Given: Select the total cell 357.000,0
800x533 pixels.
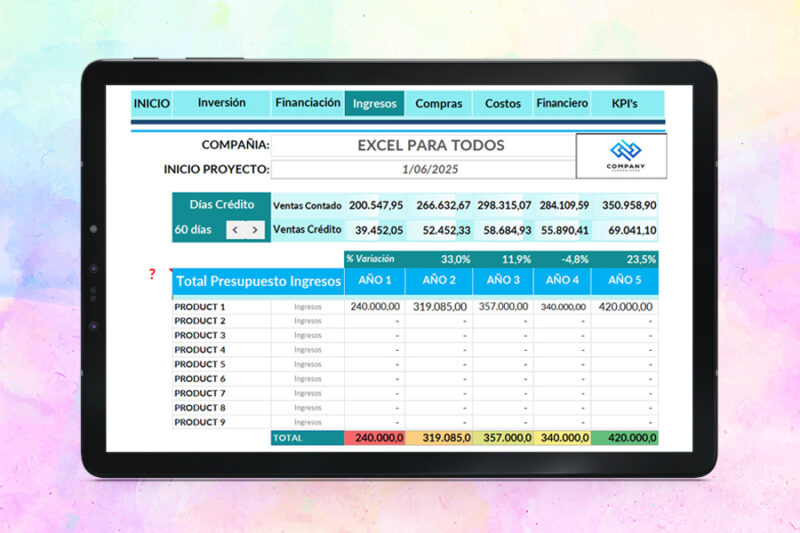Looking at the screenshot, I should [x=503, y=438].
